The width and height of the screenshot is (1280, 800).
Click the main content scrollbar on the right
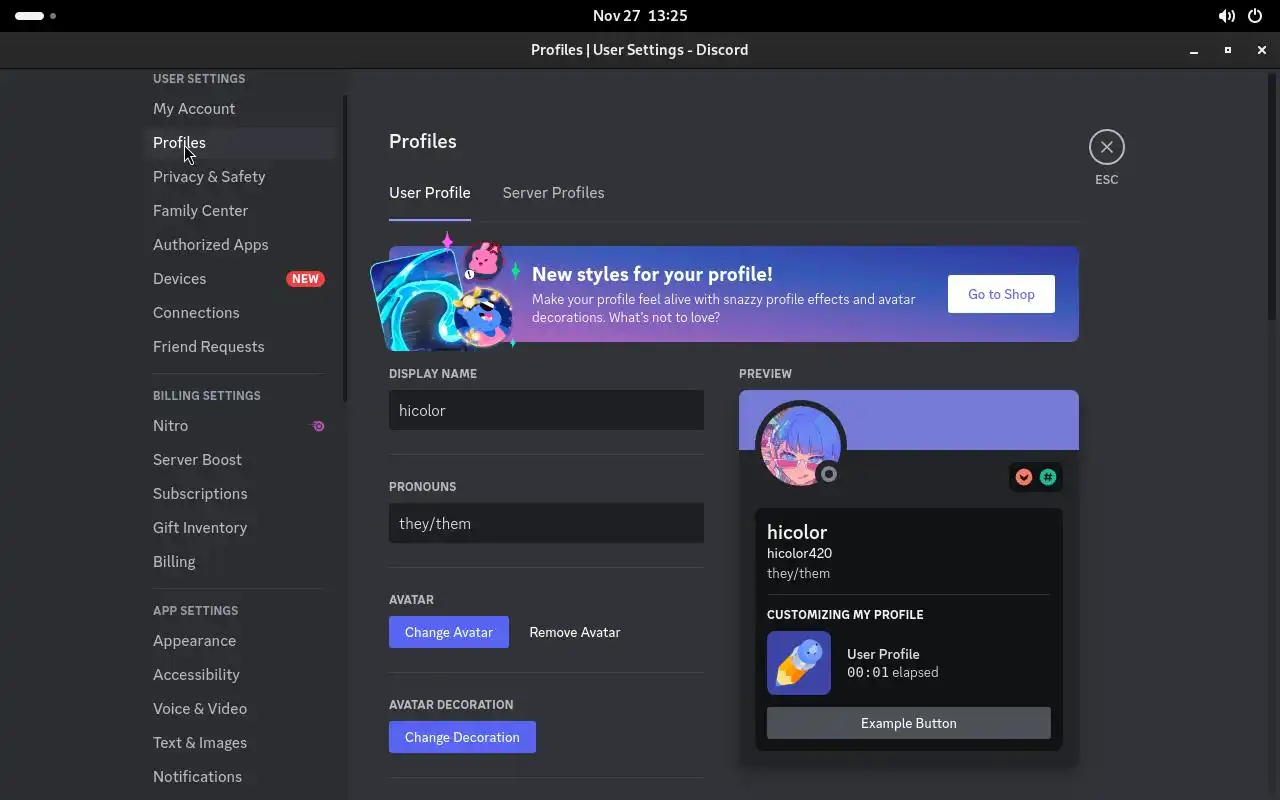click(1272, 195)
